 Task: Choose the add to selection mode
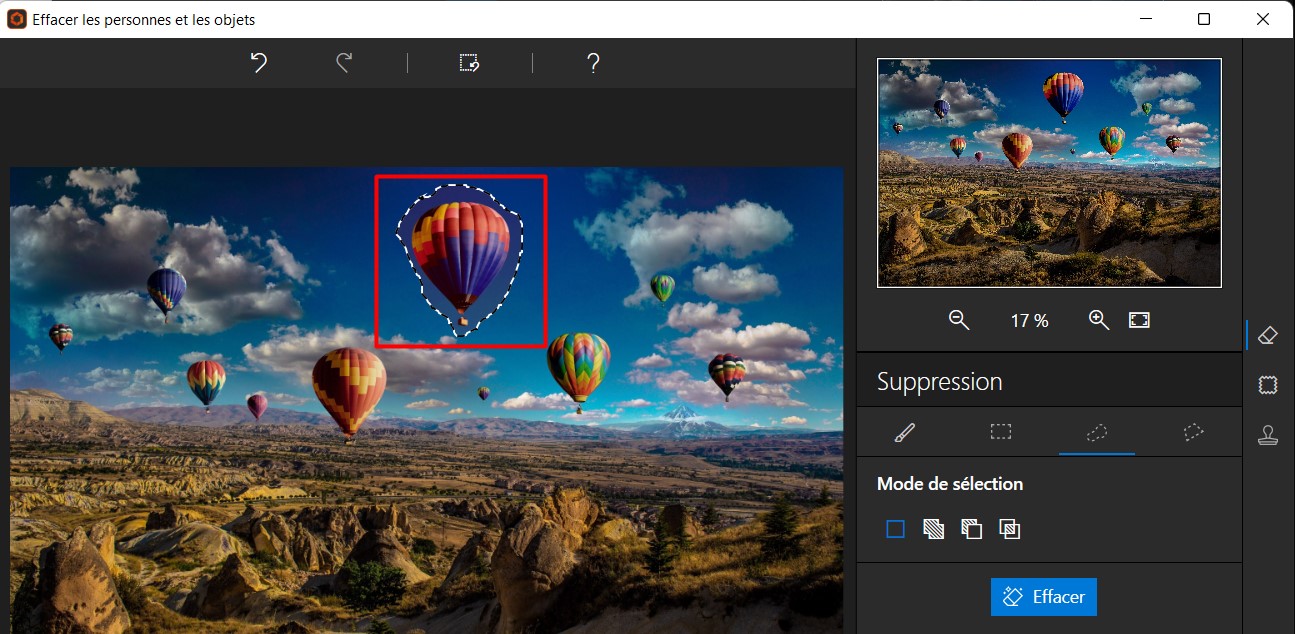[933, 529]
